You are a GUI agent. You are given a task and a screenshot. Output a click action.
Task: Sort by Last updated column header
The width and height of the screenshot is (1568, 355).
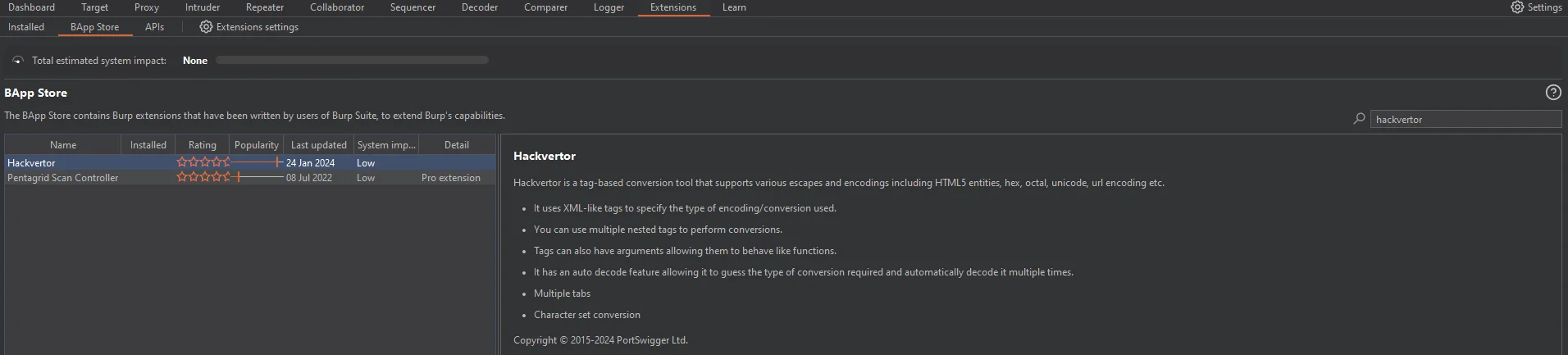pyautogui.click(x=319, y=145)
